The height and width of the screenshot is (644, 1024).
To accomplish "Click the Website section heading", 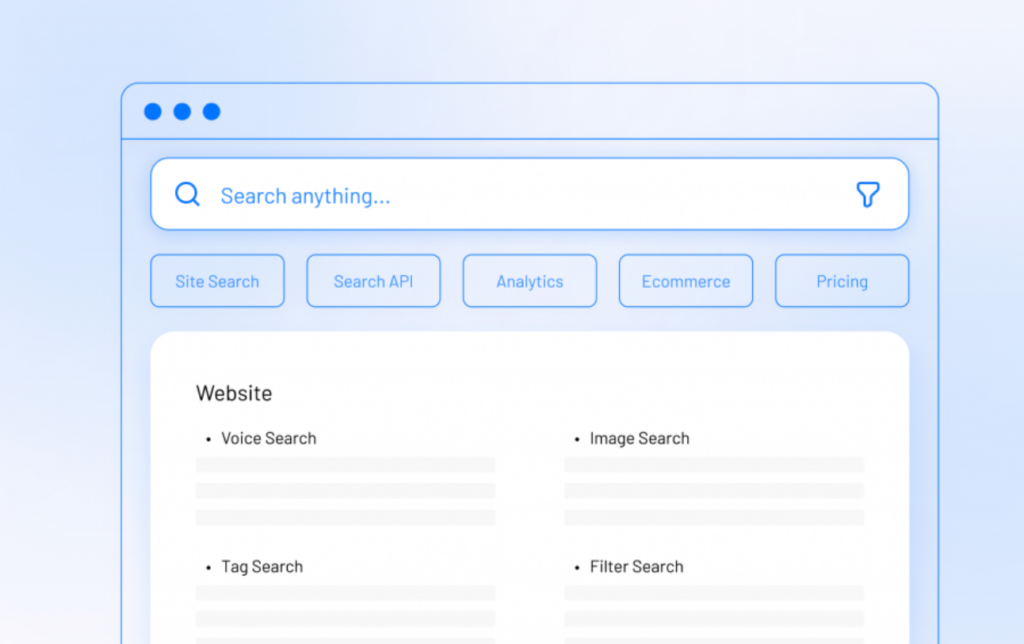I will point(234,393).
